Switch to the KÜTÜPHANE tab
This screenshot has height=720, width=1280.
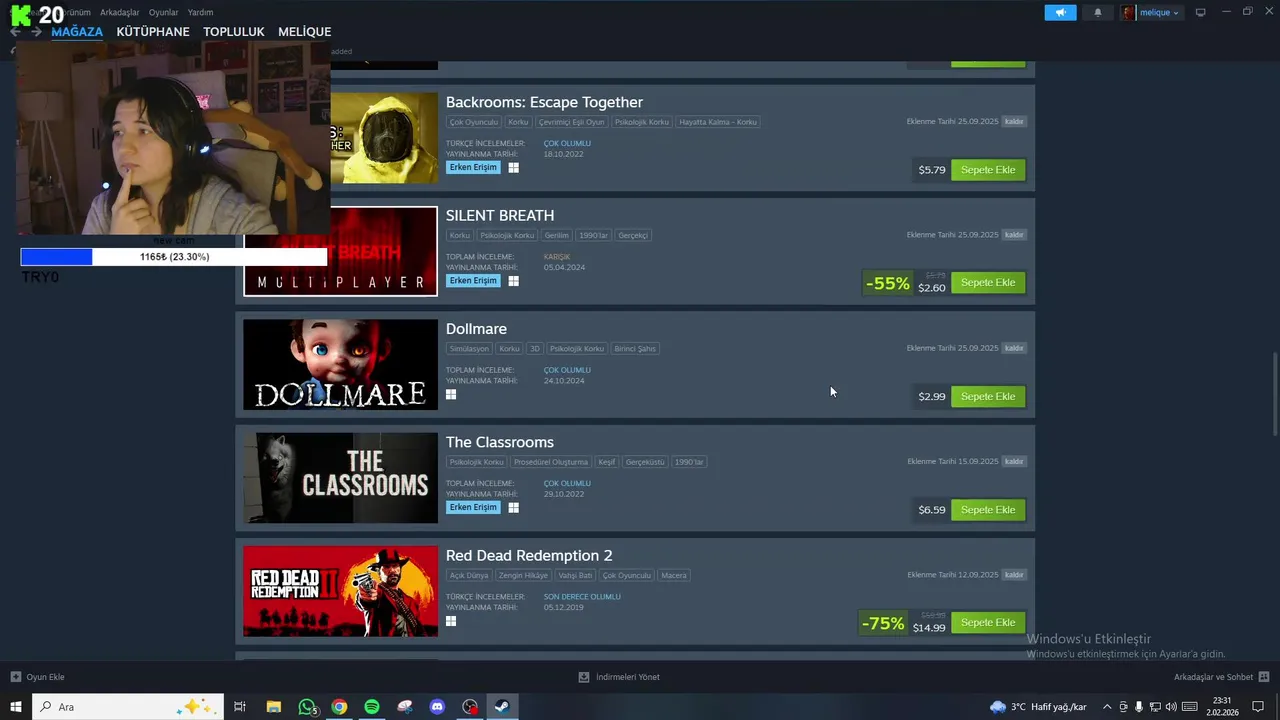(x=153, y=32)
